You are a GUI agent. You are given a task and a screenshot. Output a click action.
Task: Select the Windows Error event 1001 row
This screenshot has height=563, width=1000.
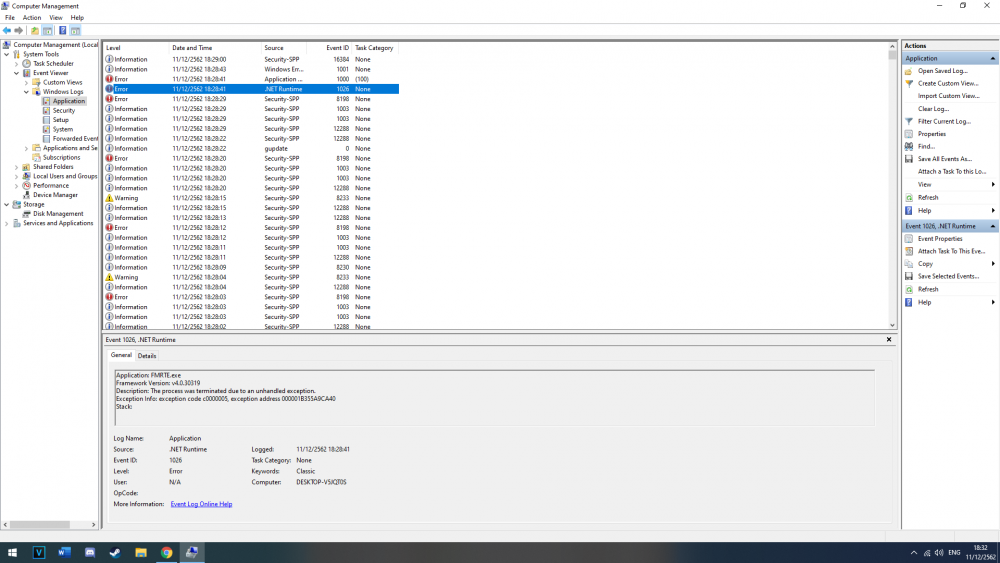(251, 69)
